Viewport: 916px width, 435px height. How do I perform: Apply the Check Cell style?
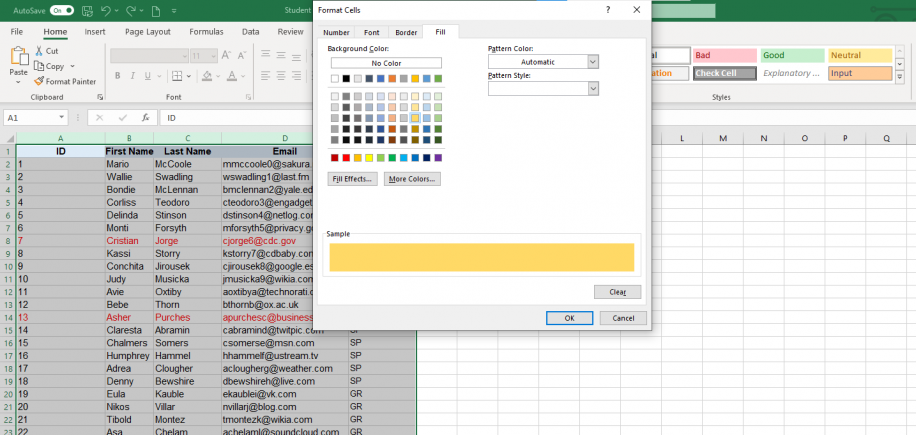click(724, 73)
